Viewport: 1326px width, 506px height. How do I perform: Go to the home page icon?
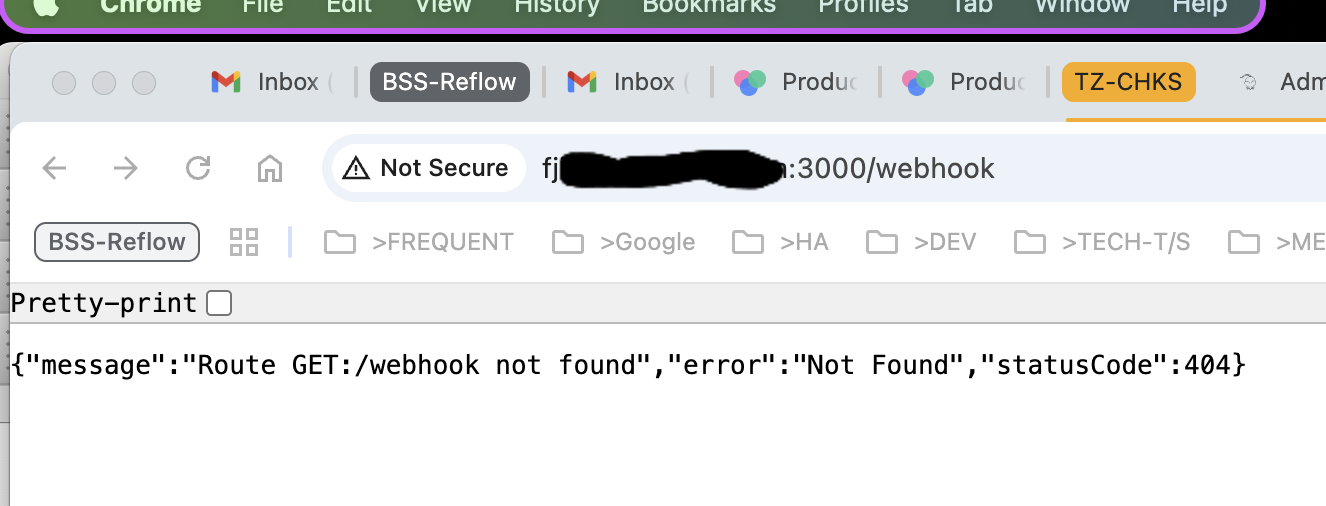[x=270, y=168]
